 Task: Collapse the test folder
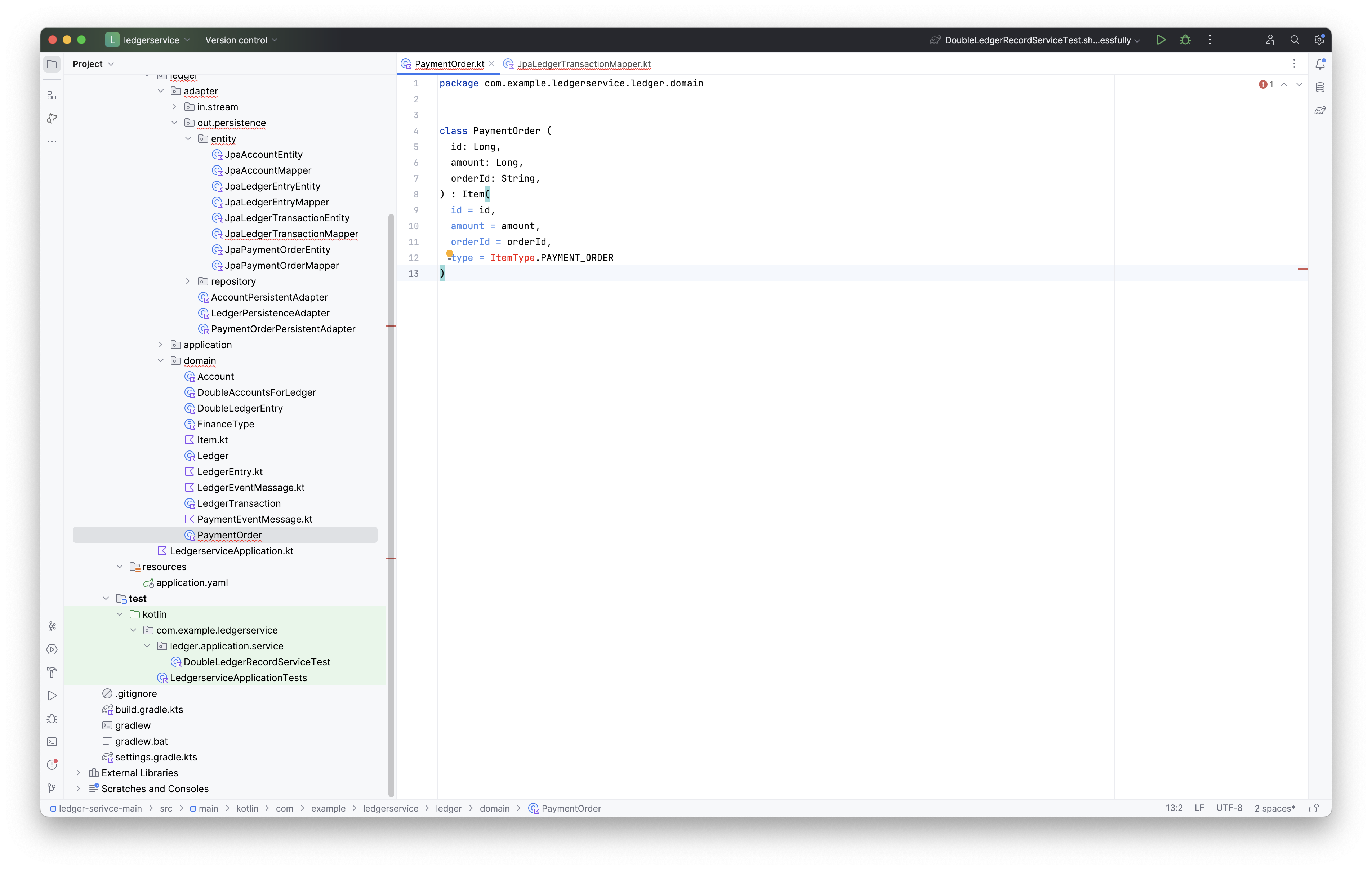tap(106, 599)
